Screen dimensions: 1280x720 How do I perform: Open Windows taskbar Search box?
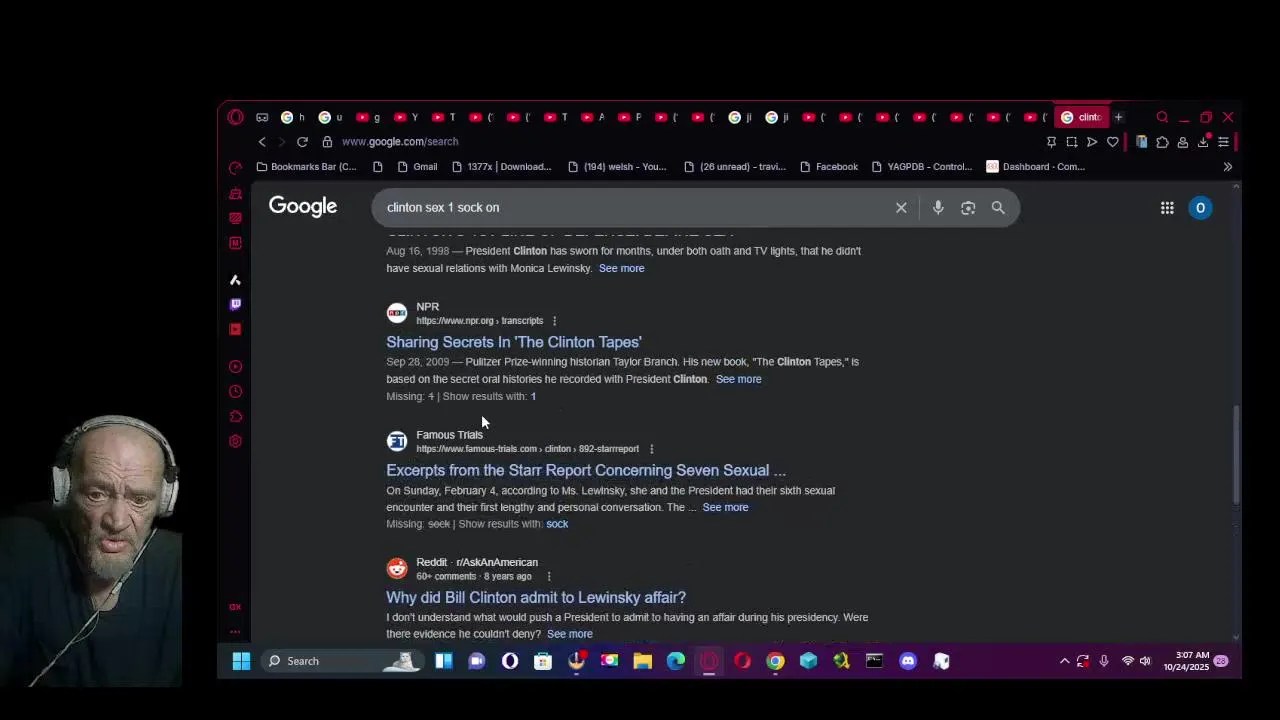click(340, 661)
